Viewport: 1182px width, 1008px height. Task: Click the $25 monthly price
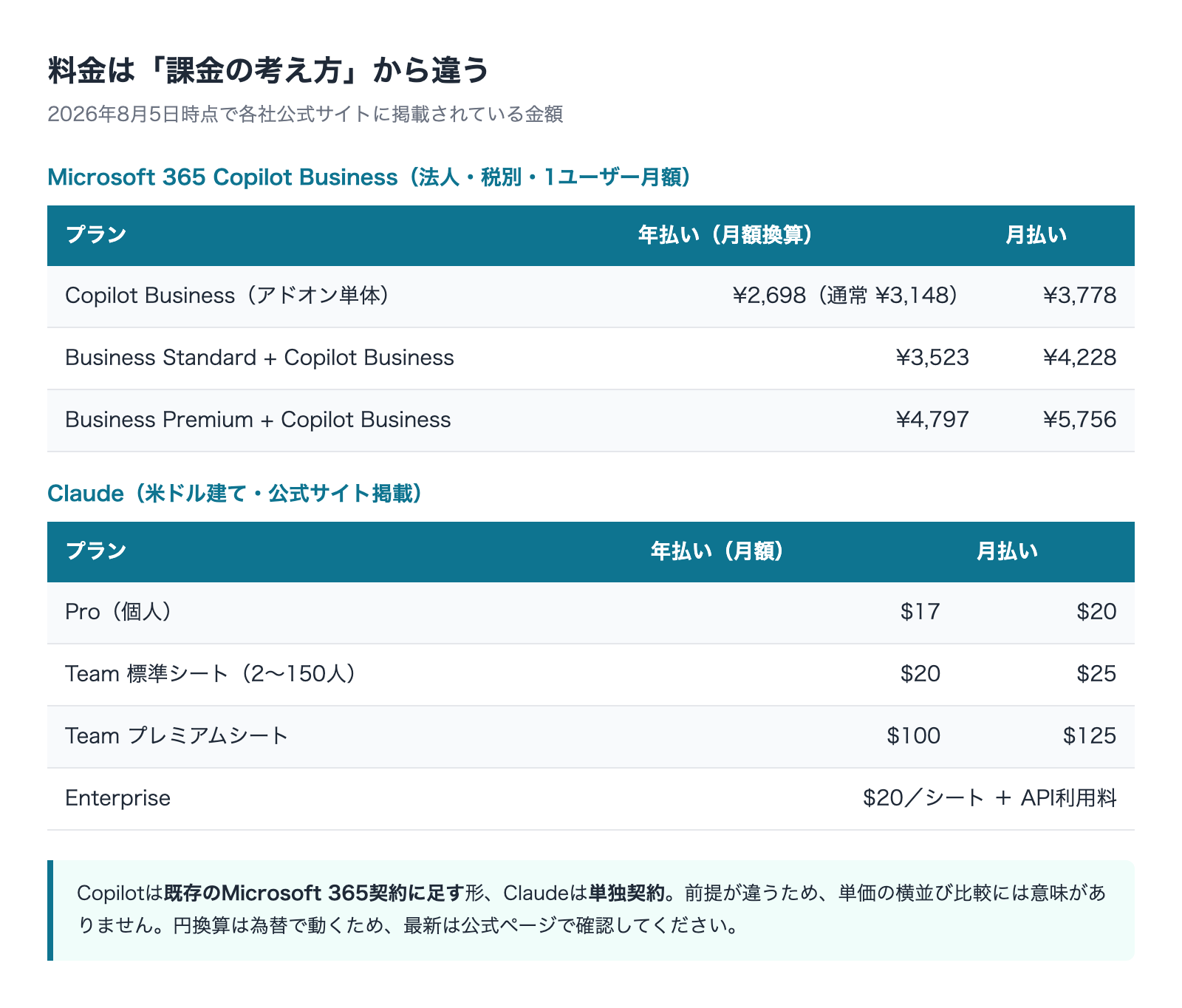(x=1096, y=674)
